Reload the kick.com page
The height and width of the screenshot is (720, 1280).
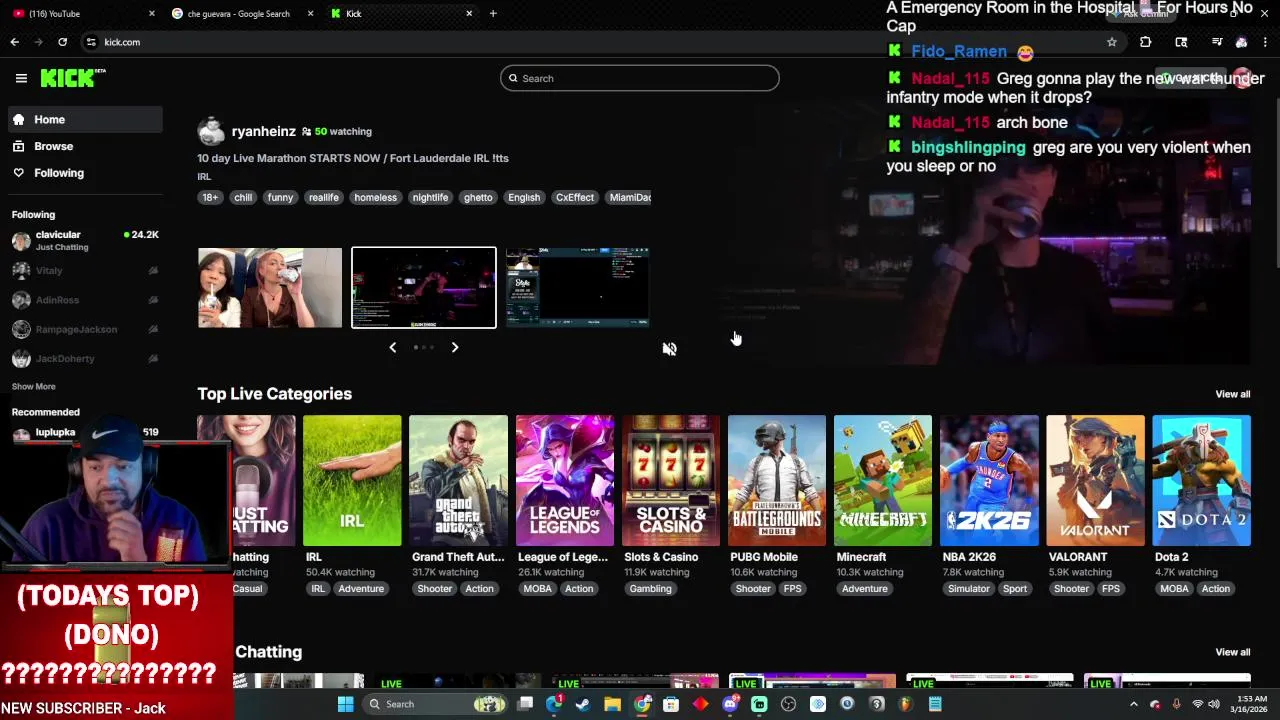[62, 42]
